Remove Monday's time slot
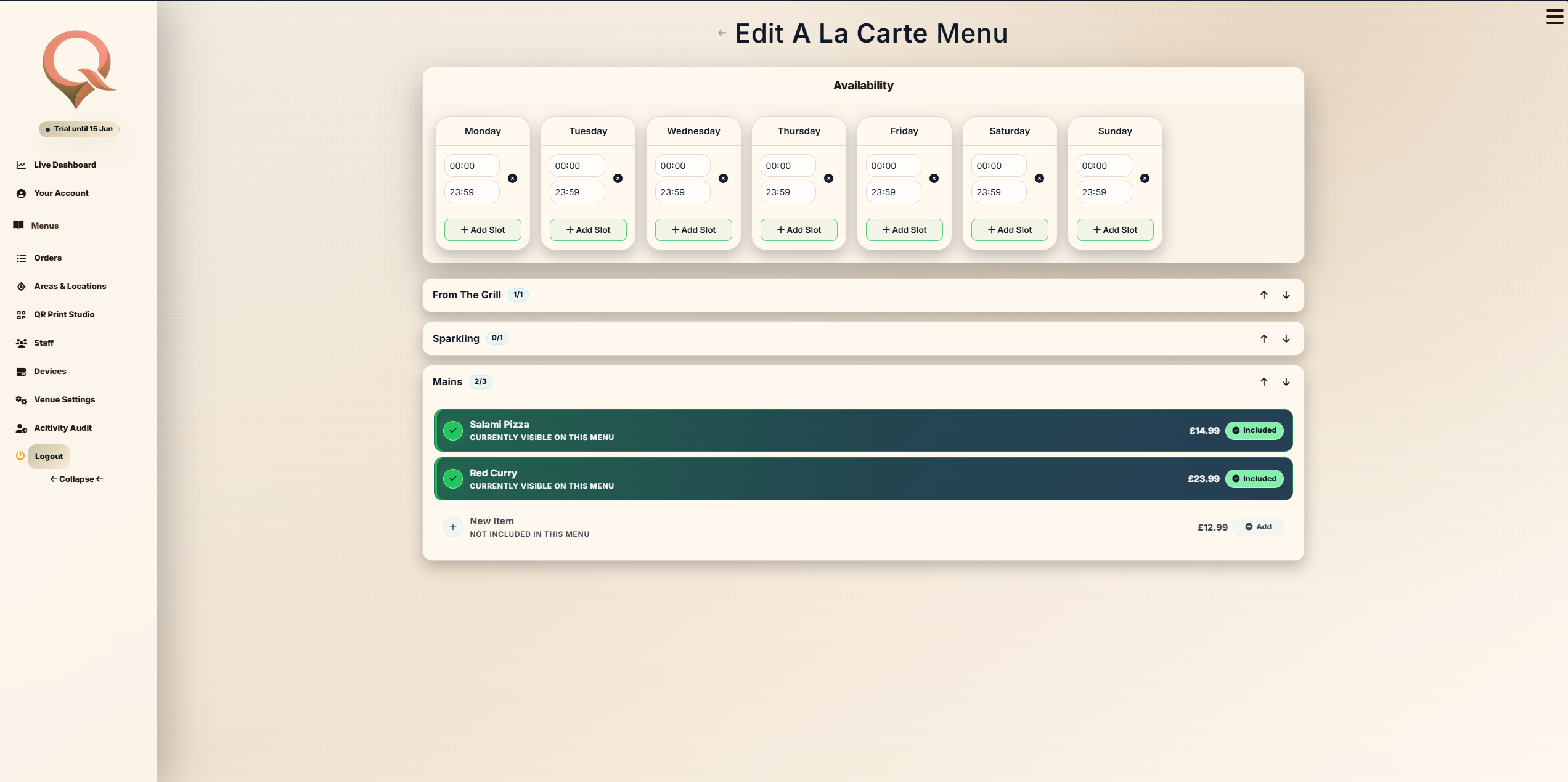Screen dimensions: 1568x782 (512, 179)
